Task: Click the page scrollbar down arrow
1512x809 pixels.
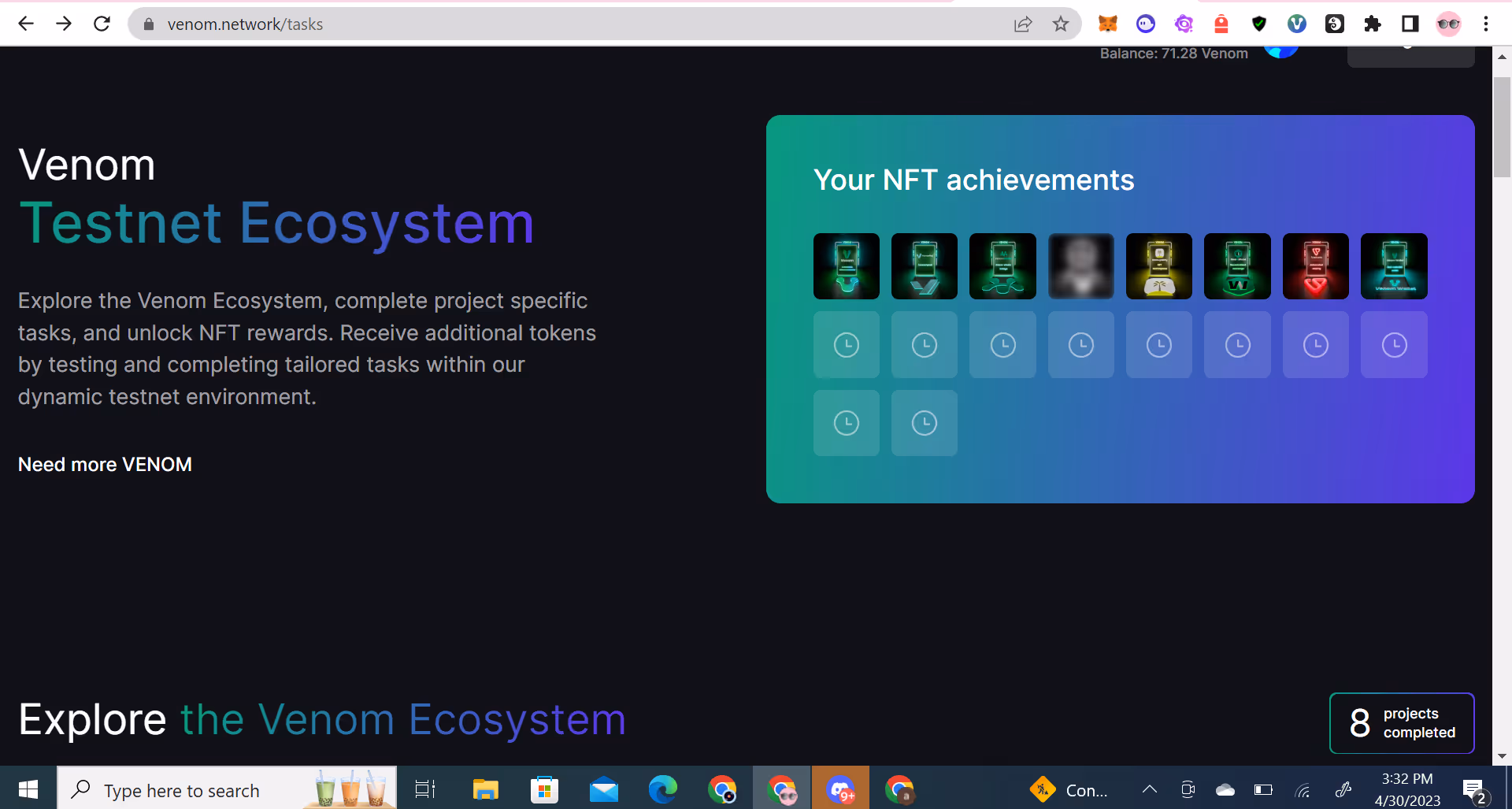Action: tap(1502, 756)
